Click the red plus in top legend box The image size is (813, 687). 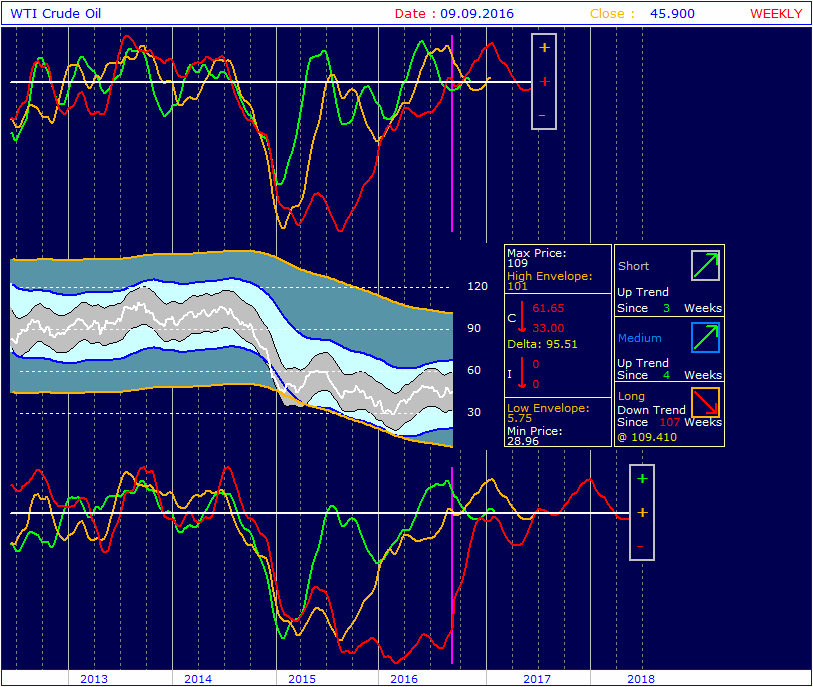[544, 82]
